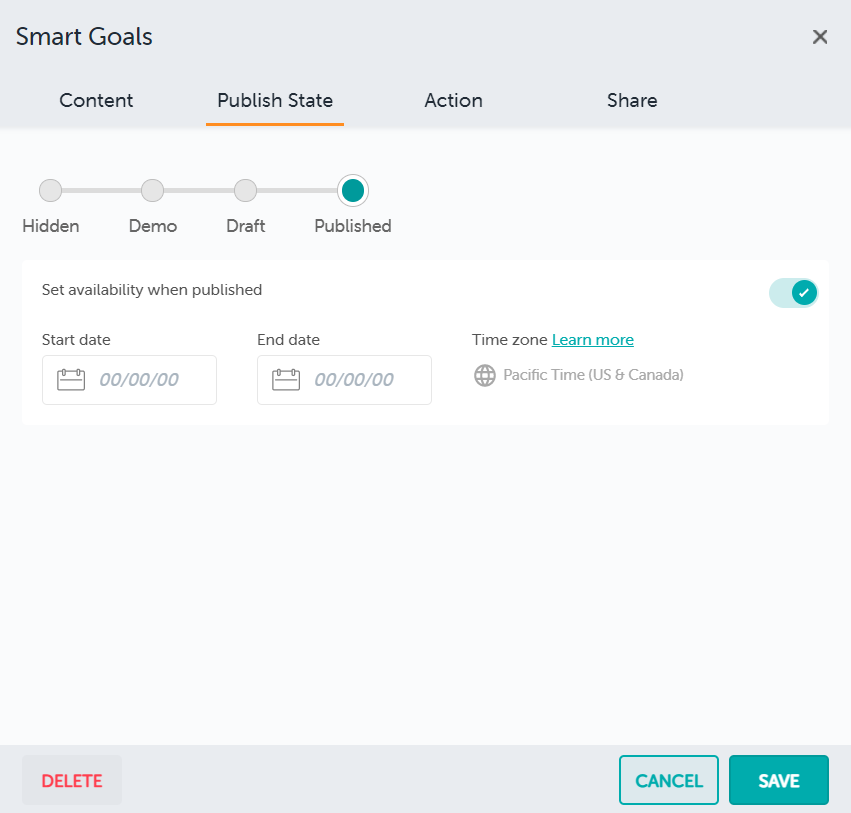
Task: Select the Draft publish state
Action: pos(245,190)
